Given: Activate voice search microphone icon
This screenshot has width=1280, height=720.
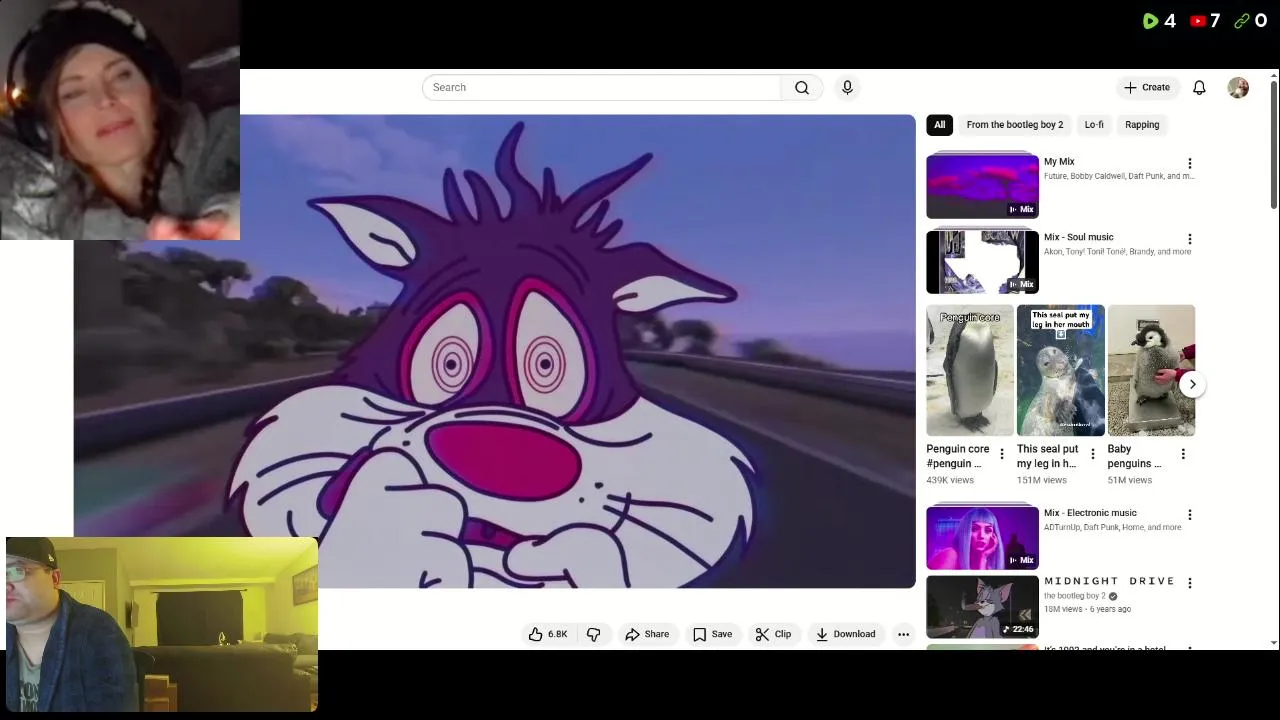Looking at the screenshot, I should [847, 88].
